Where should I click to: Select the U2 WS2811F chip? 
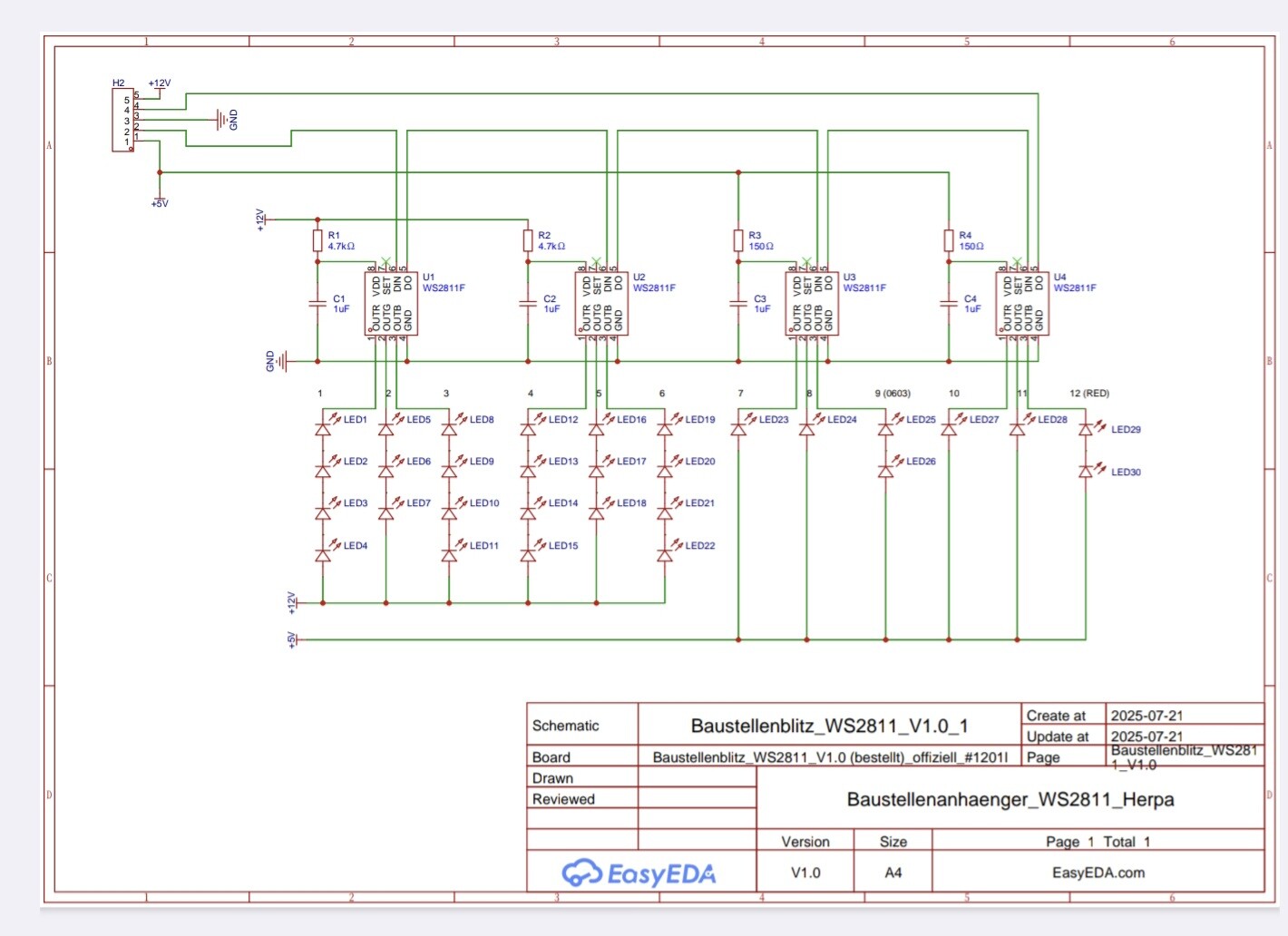pyautogui.click(x=602, y=304)
